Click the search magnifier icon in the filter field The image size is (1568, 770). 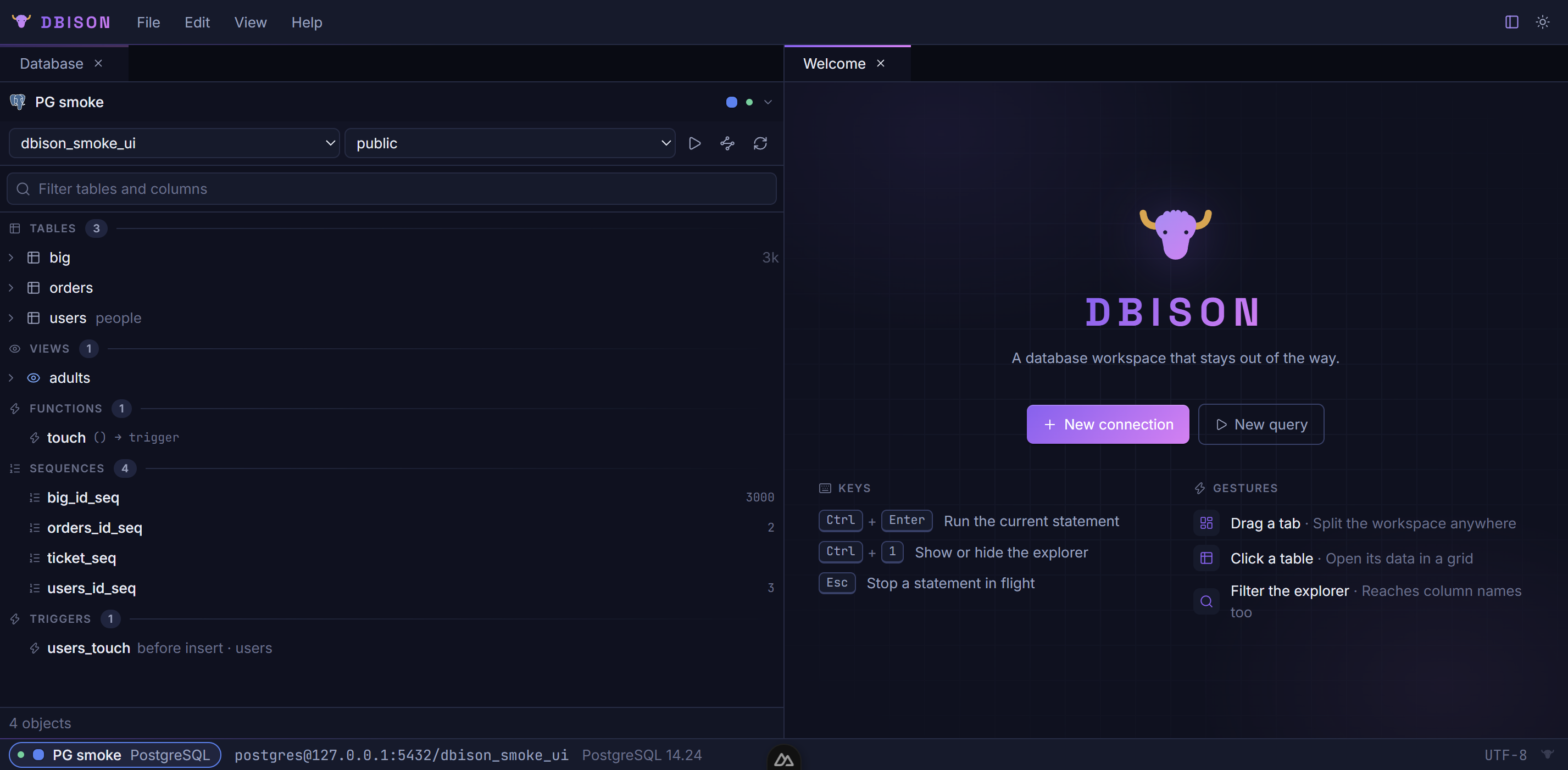pyautogui.click(x=23, y=189)
